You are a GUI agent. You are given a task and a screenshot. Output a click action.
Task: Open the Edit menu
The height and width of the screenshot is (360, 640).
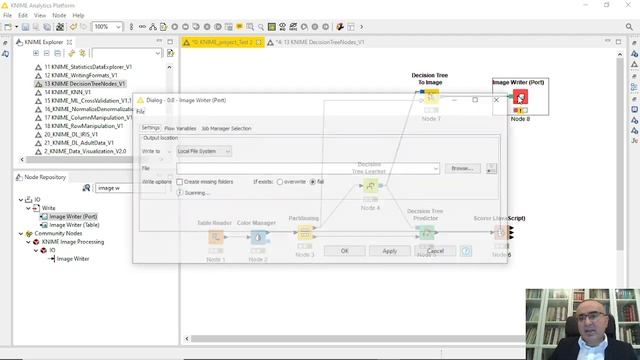23,16
